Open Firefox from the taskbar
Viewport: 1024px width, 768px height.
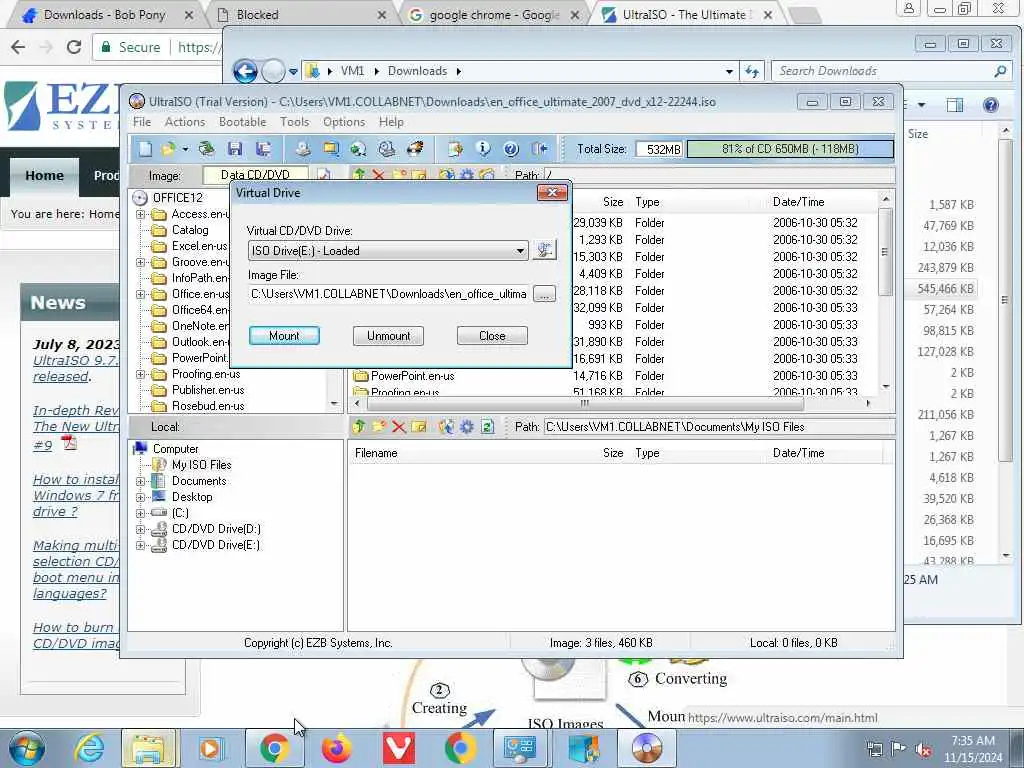pos(337,748)
